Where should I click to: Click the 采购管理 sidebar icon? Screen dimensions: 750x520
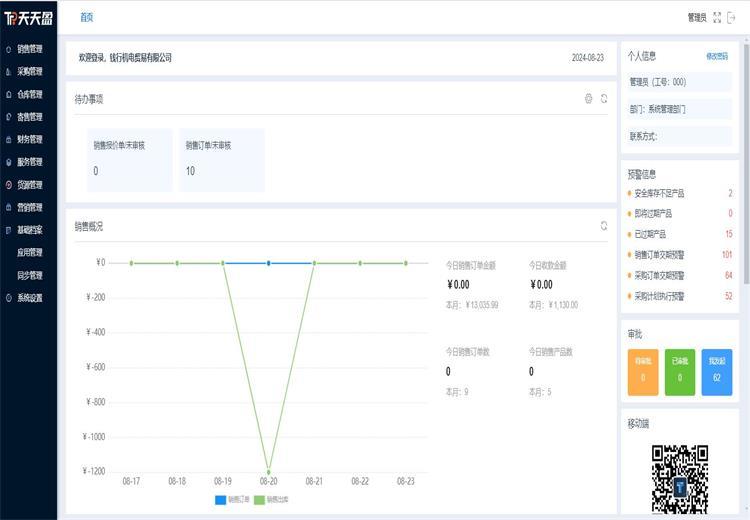(9, 72)
